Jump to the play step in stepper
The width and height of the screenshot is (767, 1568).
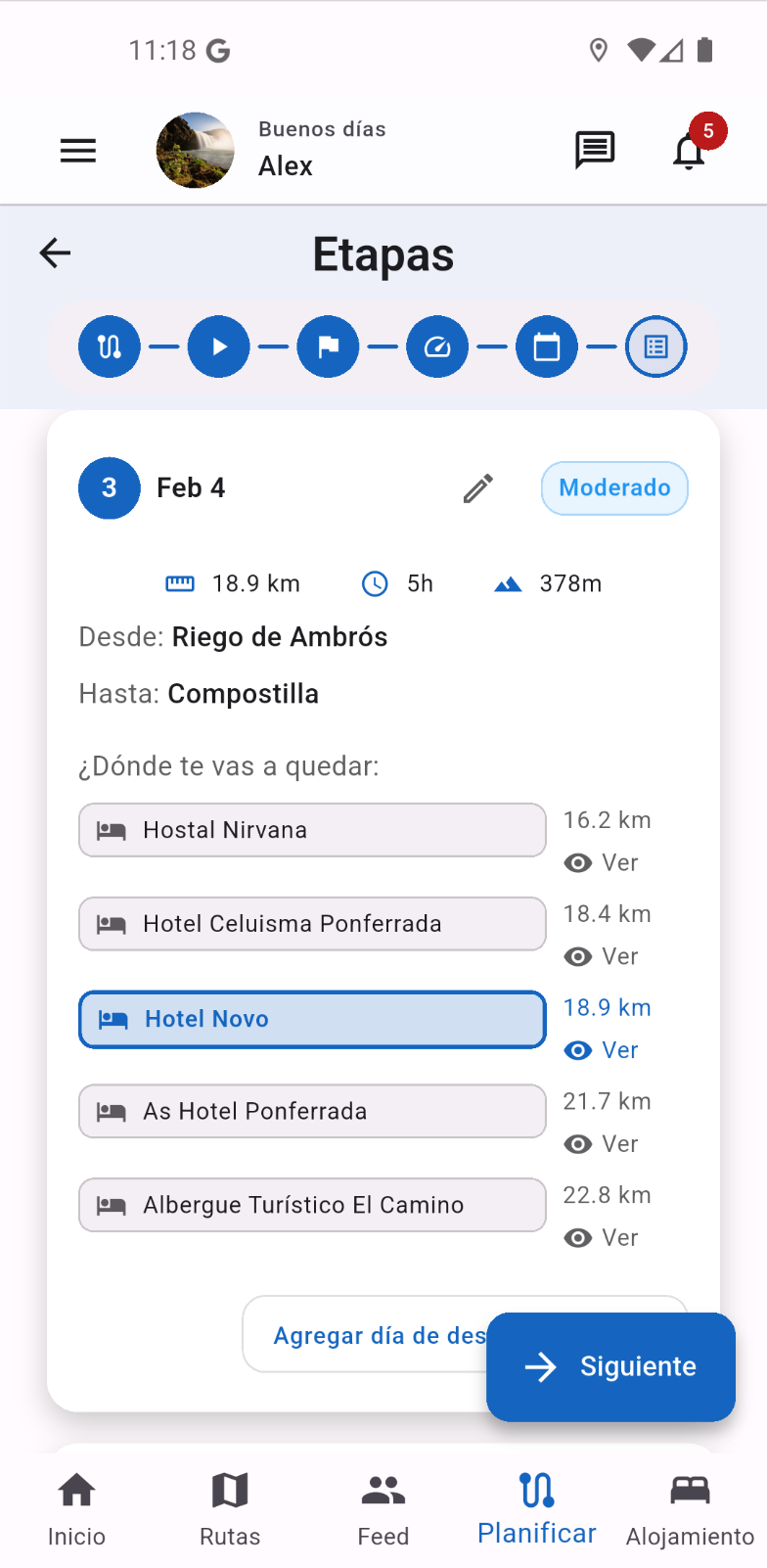coord(218,346)
